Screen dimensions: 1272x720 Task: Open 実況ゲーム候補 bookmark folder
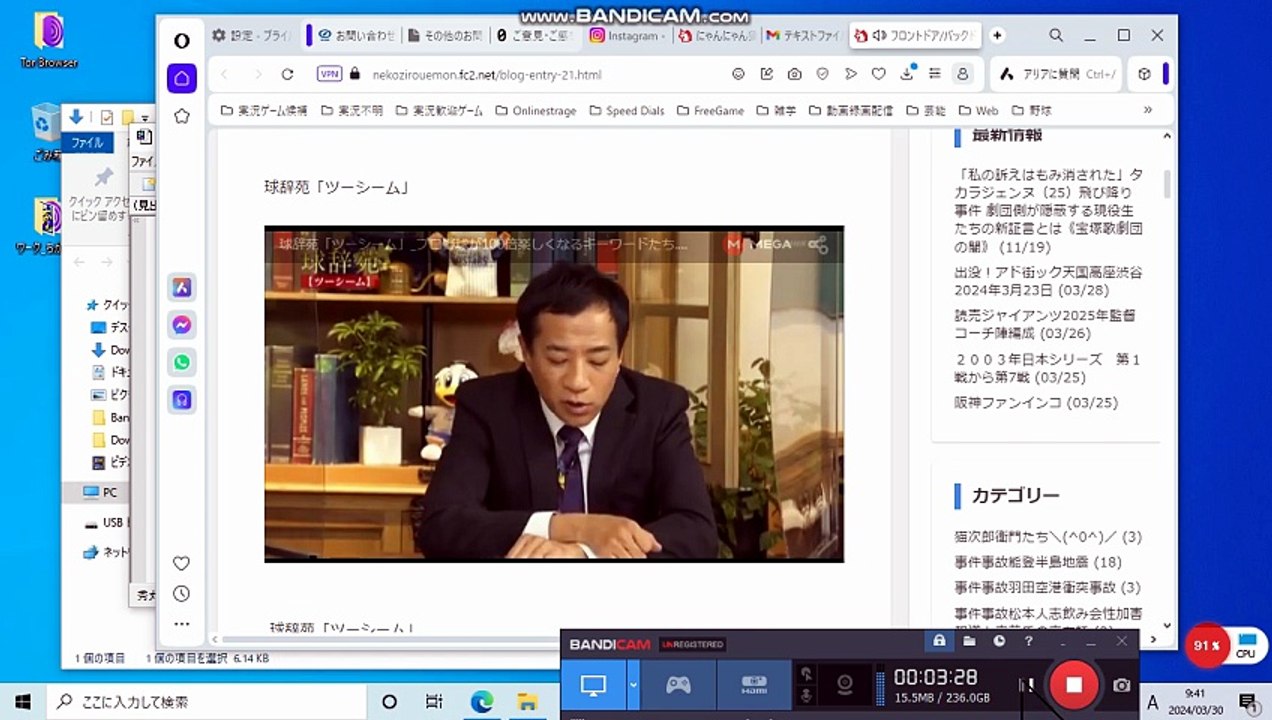tap(263, 111)
